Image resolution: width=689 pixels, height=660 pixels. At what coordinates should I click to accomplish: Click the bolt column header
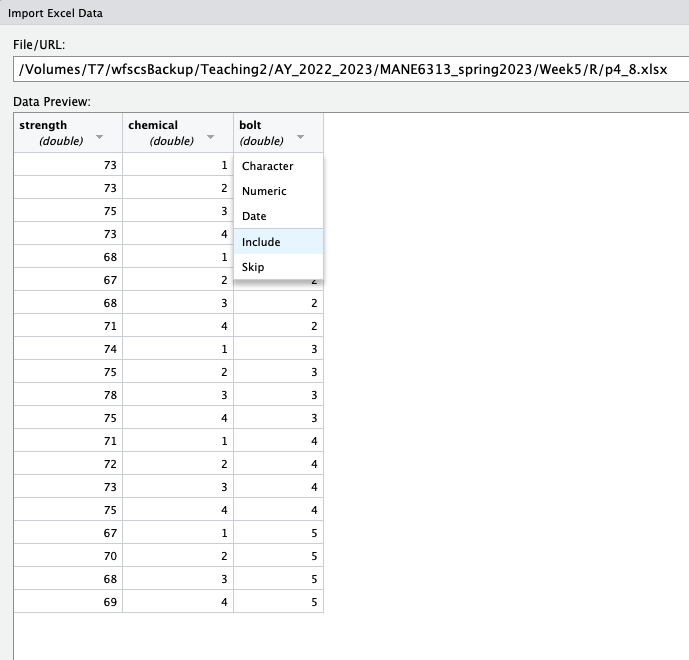click(262, 132)
